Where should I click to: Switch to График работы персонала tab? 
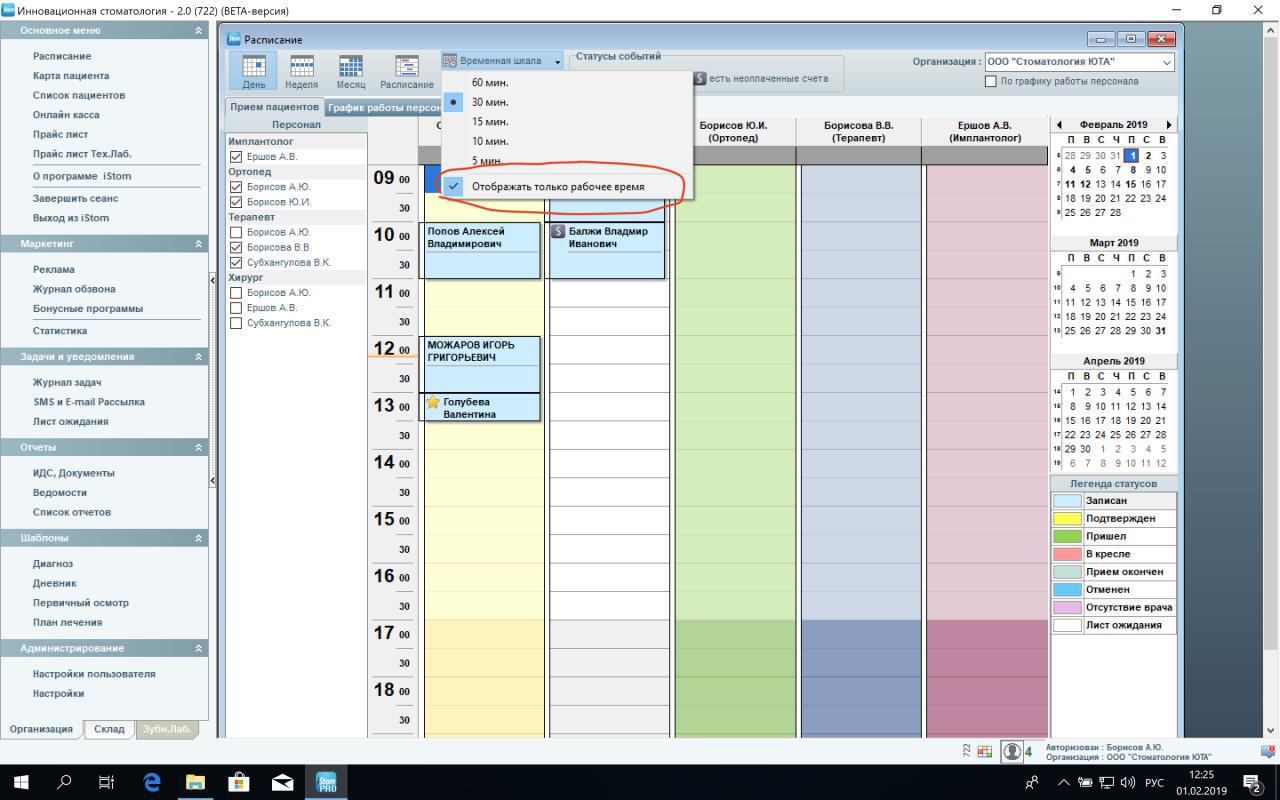[383, 107]
